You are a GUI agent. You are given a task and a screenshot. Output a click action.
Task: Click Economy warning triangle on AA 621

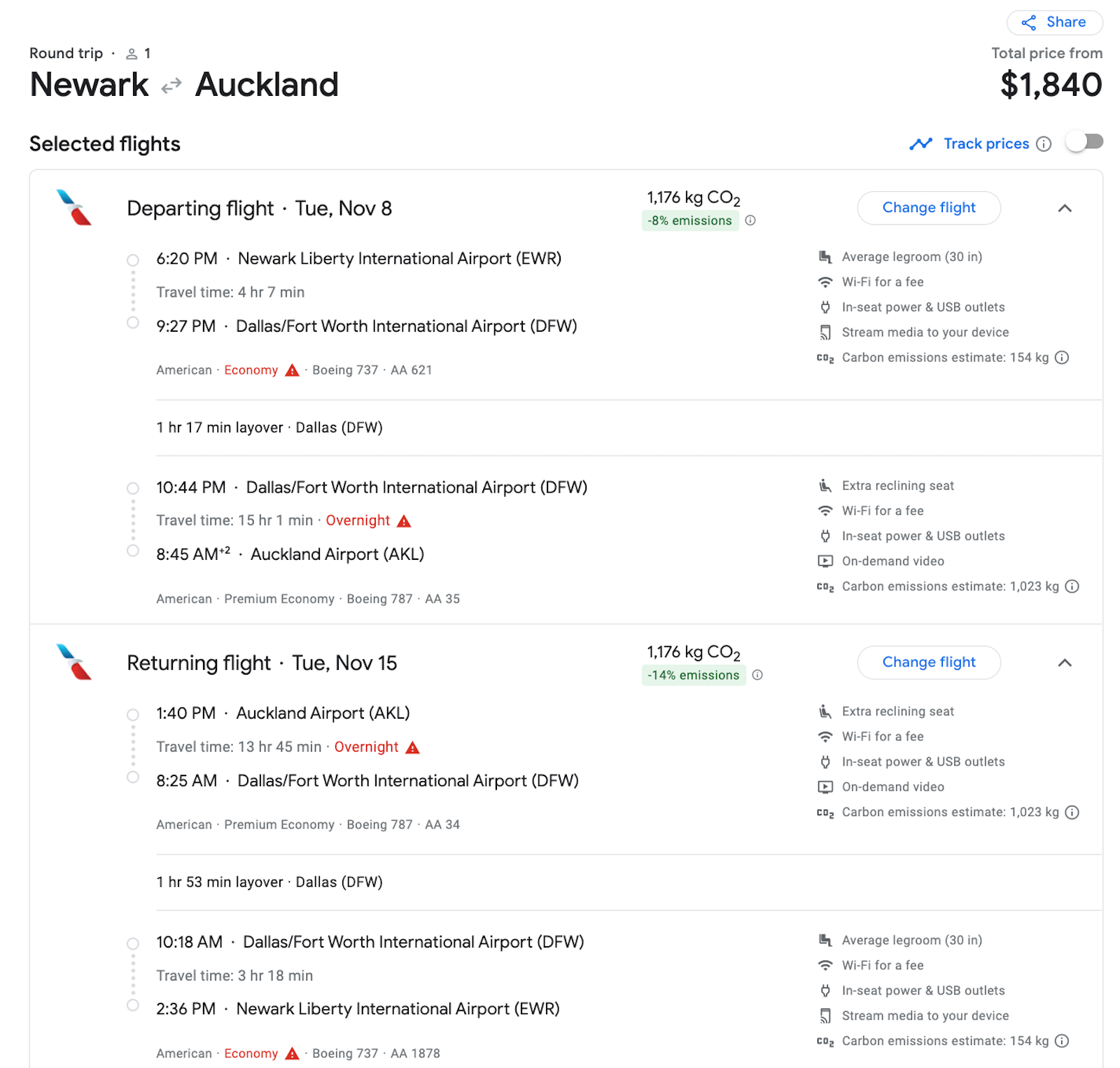click(x=293, y=370)
